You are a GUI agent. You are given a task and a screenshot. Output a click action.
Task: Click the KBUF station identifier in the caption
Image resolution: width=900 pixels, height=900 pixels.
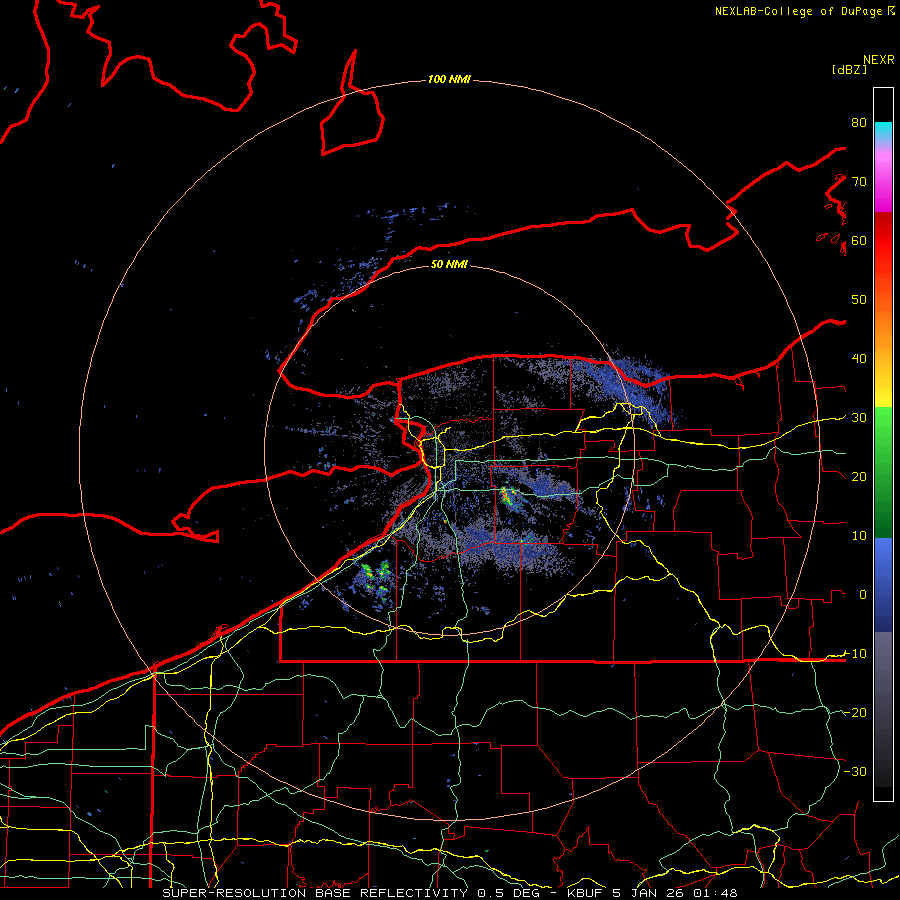585,893
